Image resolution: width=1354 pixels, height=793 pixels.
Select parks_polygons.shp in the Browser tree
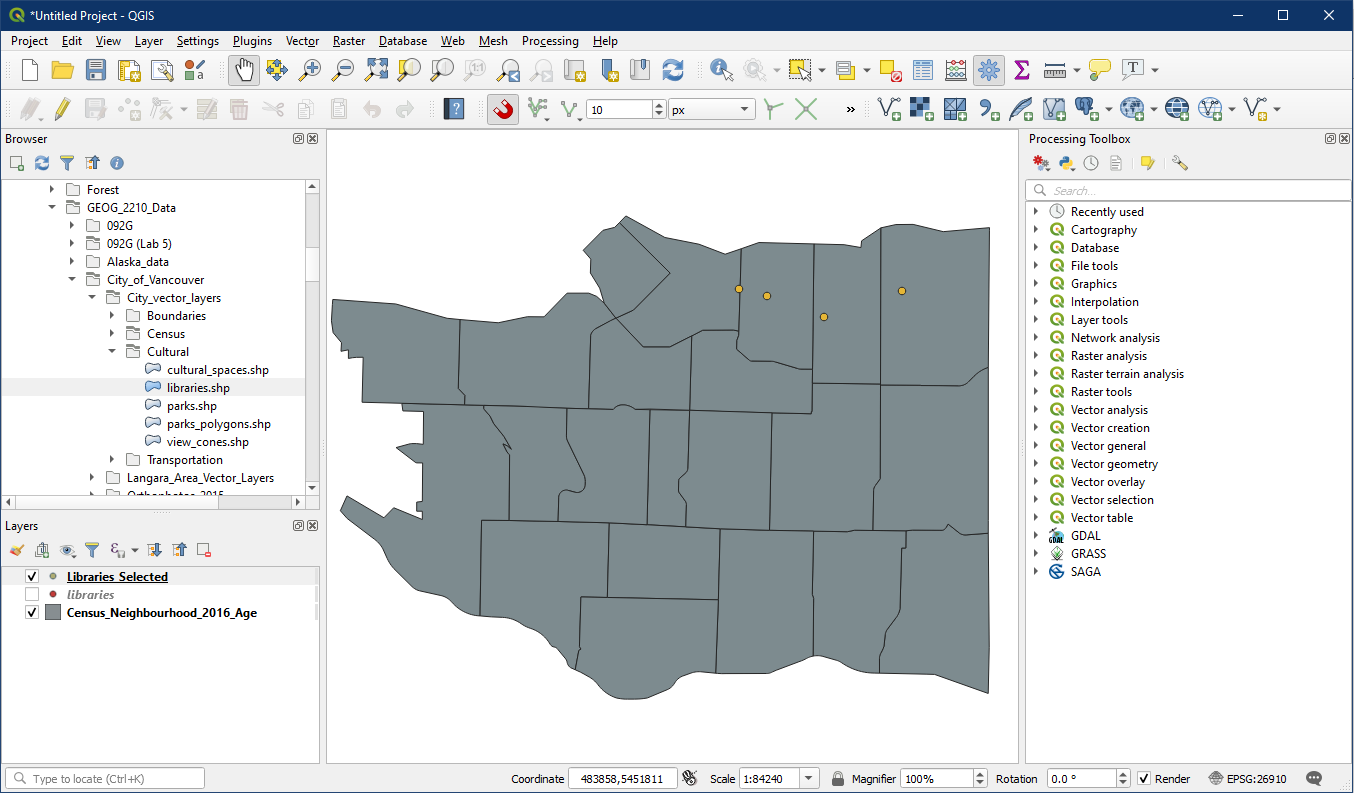coord(218,424)
